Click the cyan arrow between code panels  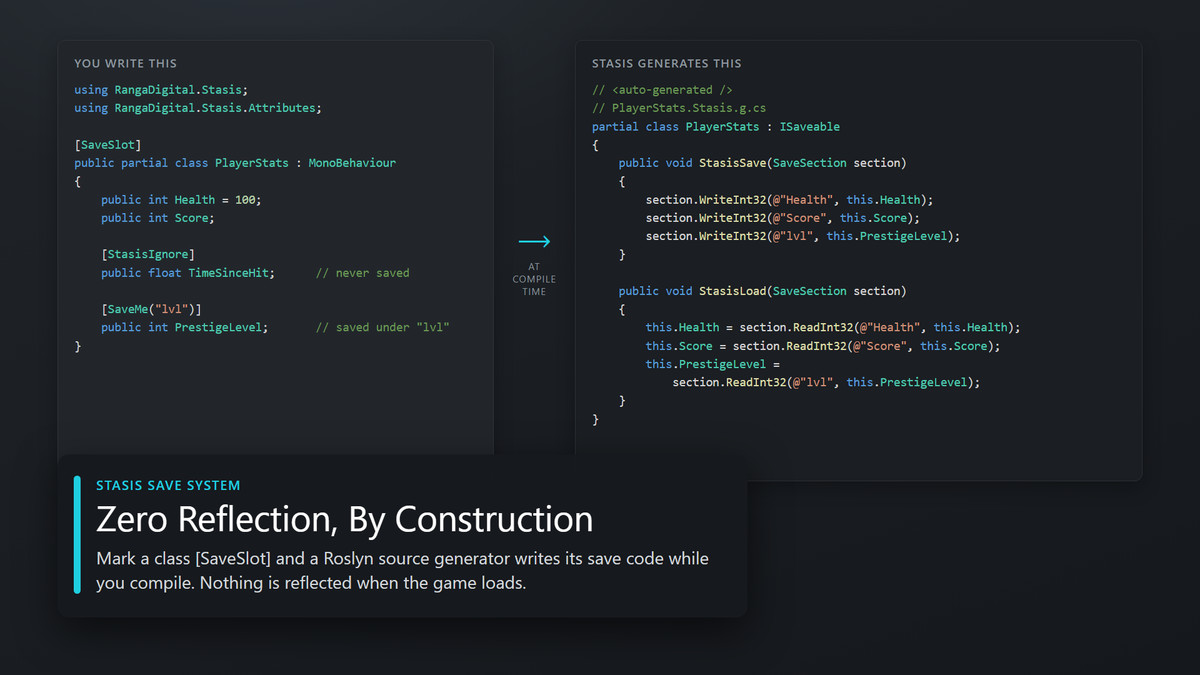534,241
